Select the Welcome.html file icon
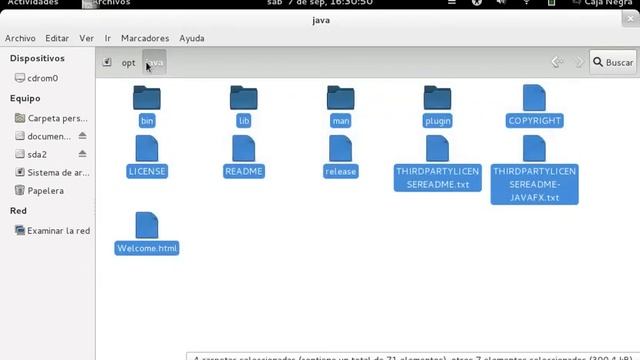The image size is (640, 360). click(x=147, y=225)
